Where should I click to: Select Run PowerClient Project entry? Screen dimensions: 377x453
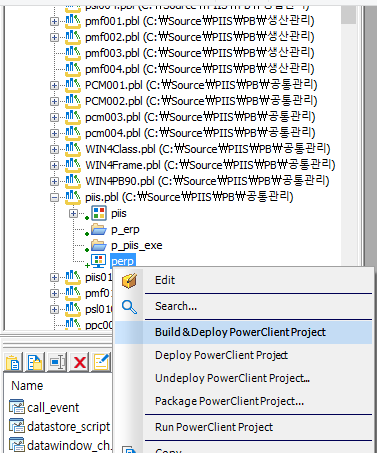(x=244, y=427)
